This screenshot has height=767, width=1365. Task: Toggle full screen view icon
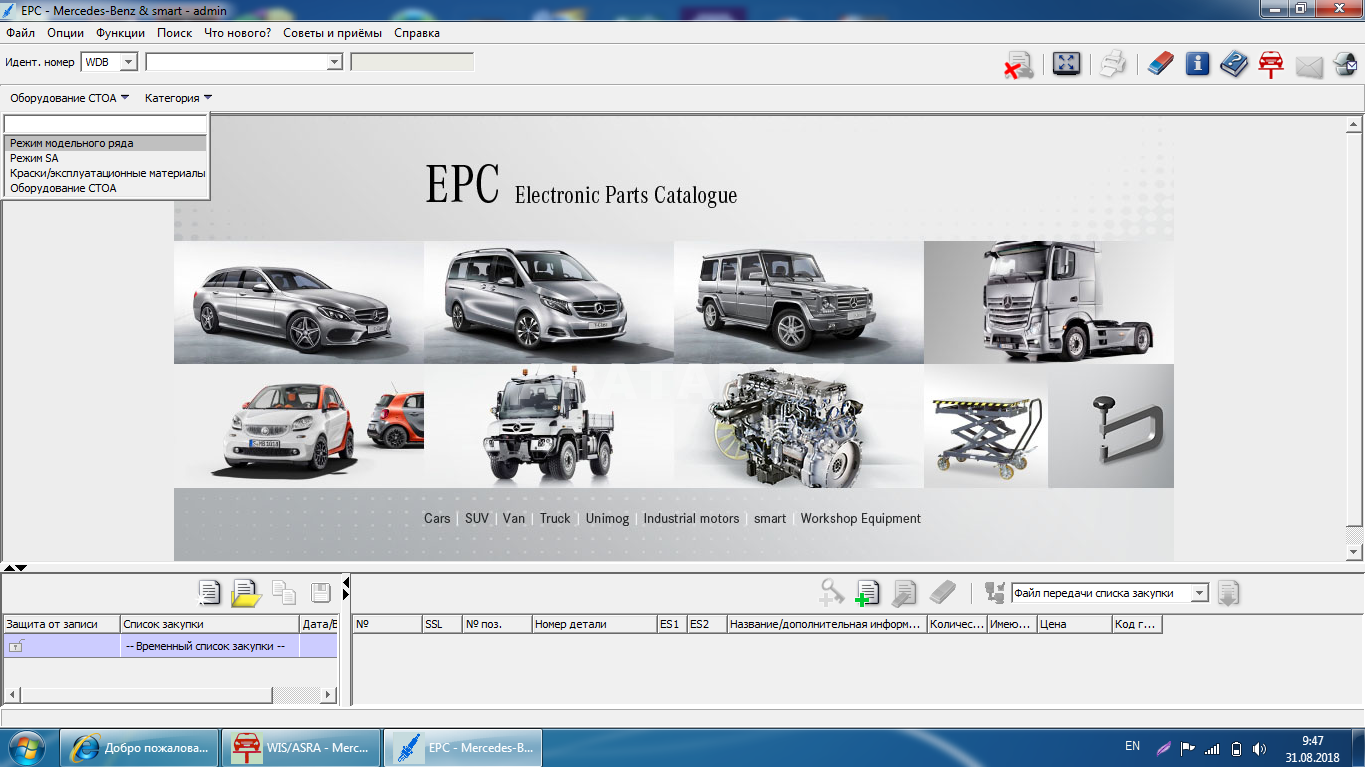click(1066, 64)
